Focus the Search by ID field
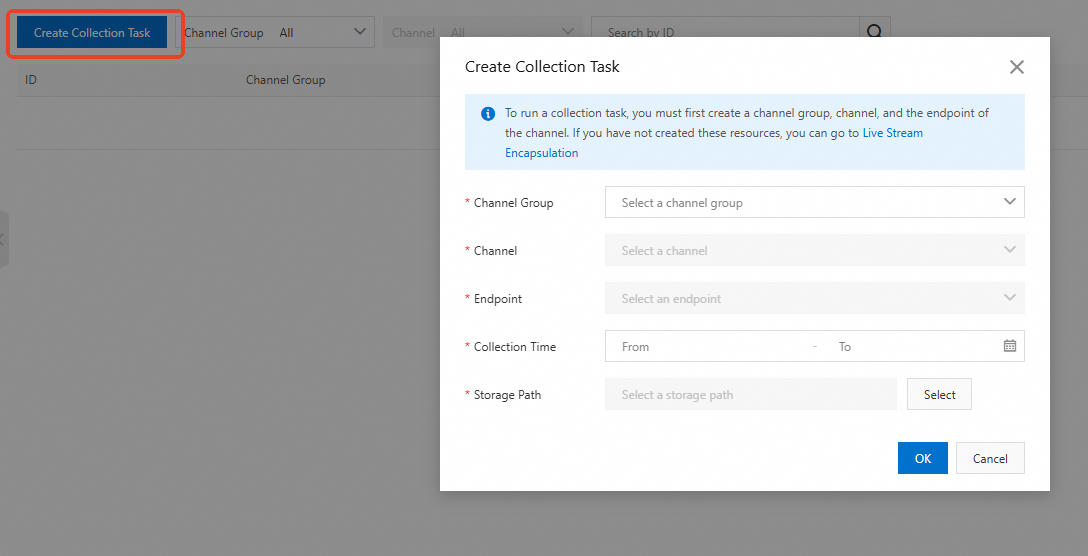Screen dimensions: 1088x556 click(x=724, y=32)
